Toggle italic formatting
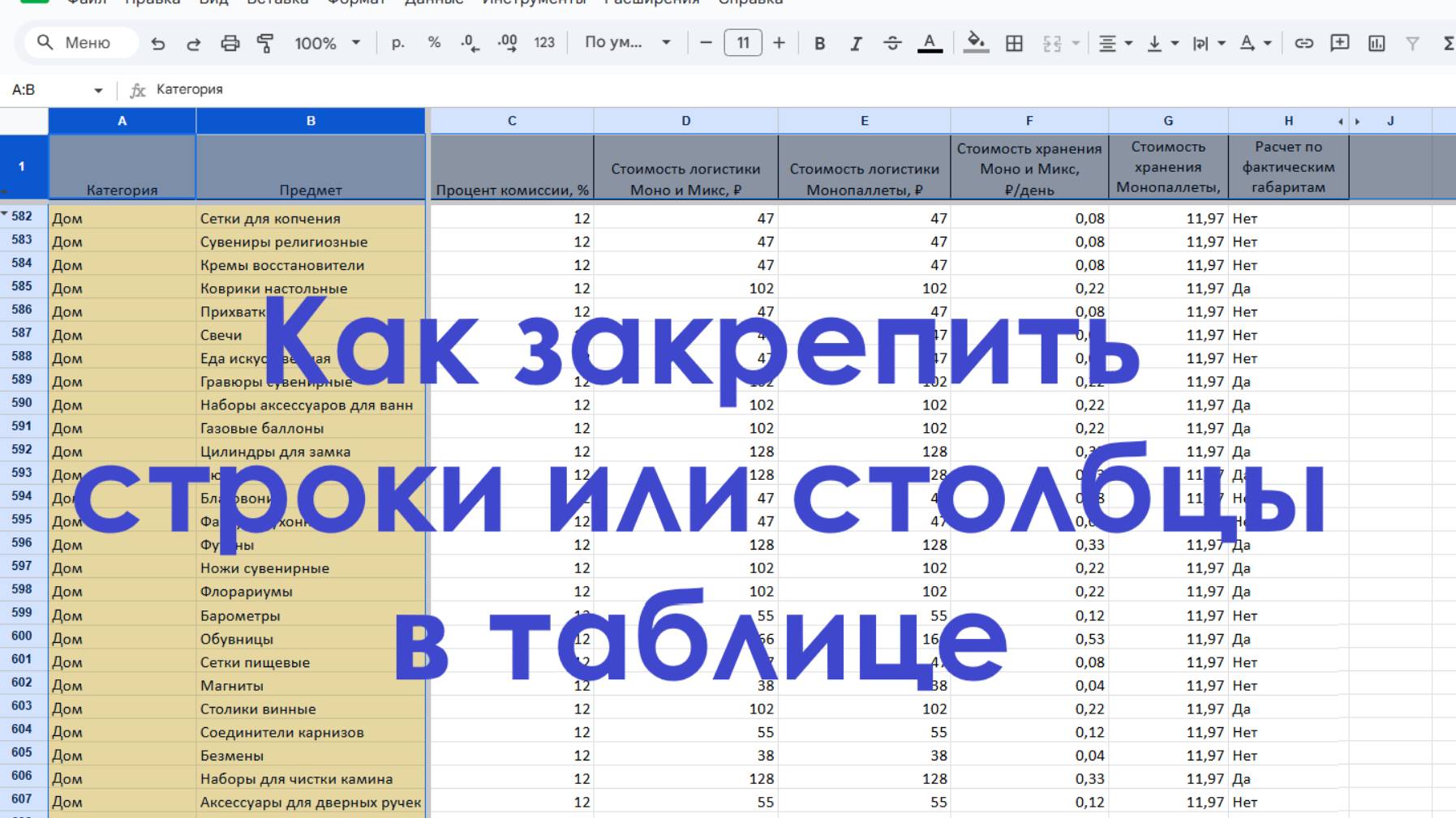Viewport: 1456px width, 818px height. [x=855, y=43]
